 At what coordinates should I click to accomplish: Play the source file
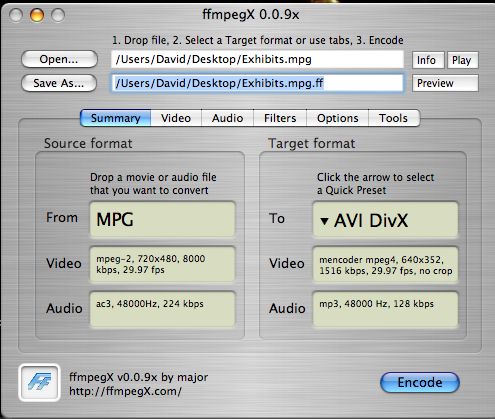(463, 60)
